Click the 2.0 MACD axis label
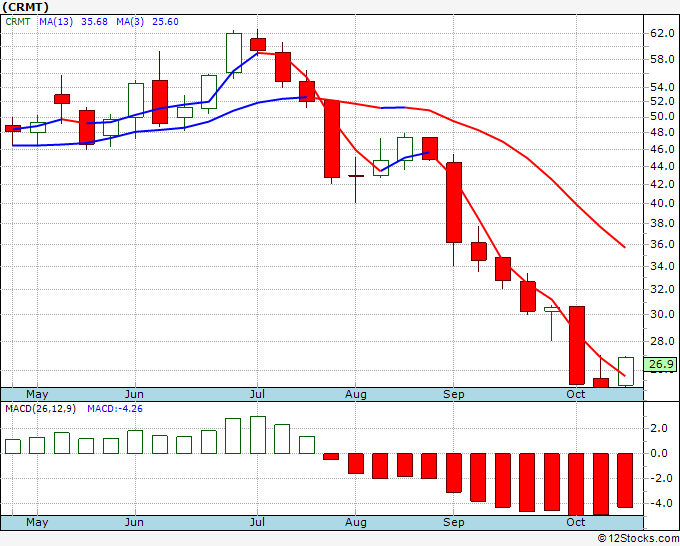This screenshot has height=546, width=680. point(659,428)
